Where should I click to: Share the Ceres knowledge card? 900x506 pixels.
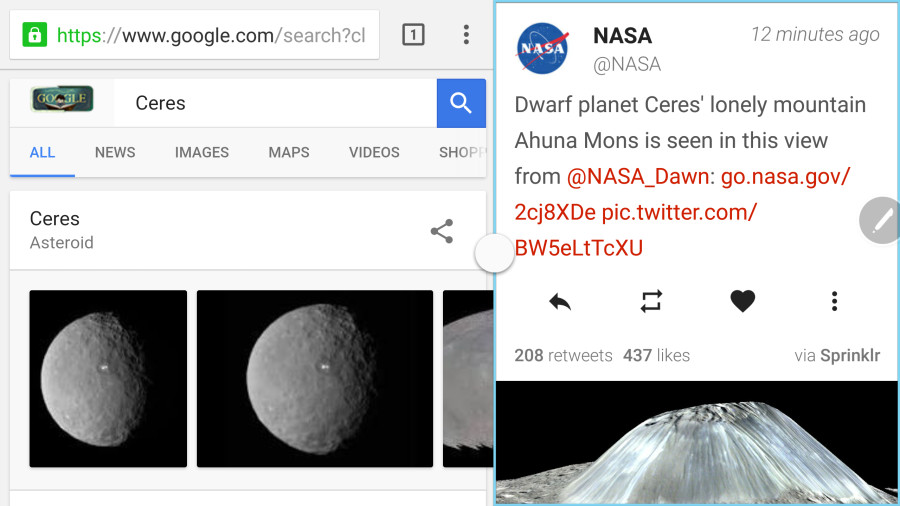click(x=442, y=231)
